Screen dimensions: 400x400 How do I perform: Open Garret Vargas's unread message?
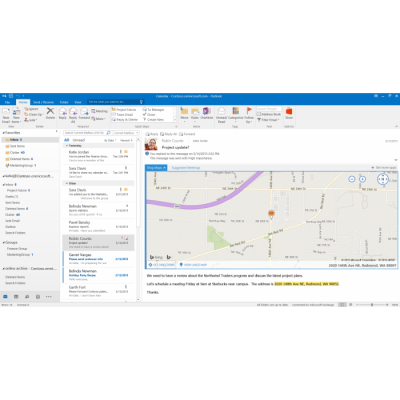pyautogui.click(x=98, y=259)
